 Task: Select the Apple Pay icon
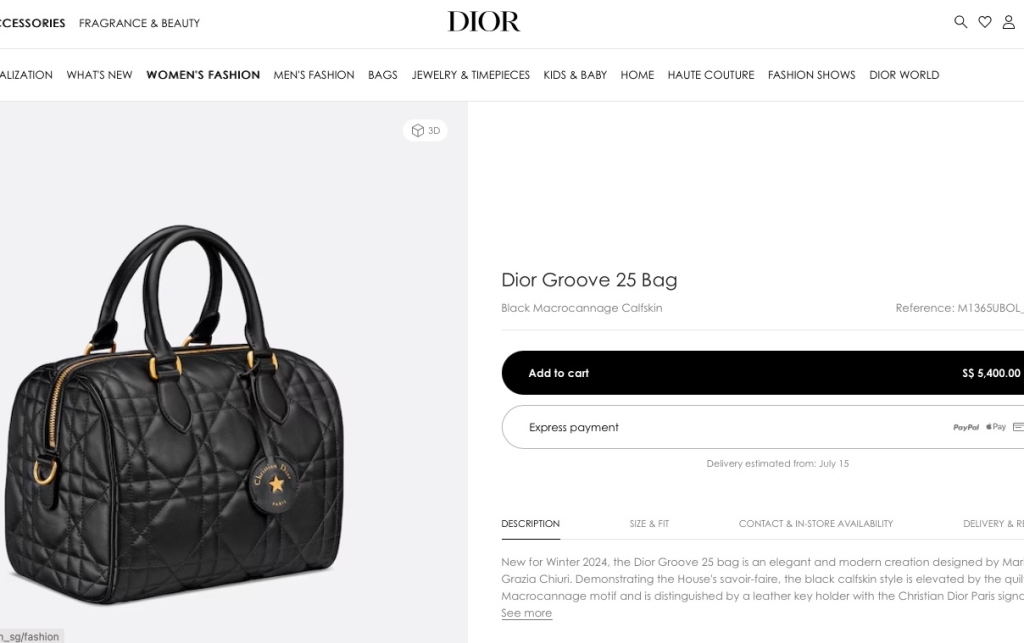coord(996,427)
